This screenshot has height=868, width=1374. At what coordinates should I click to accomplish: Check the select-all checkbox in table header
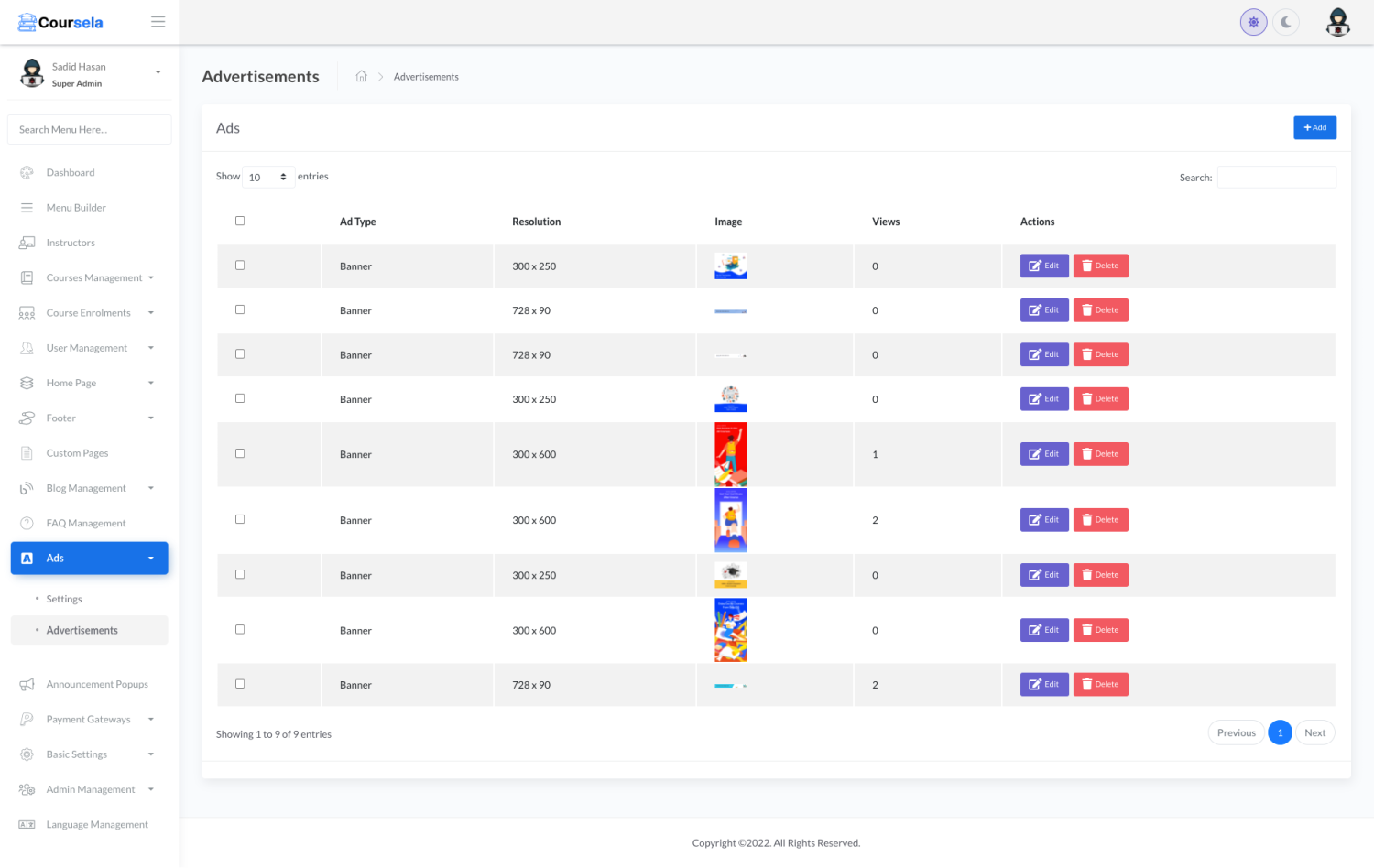pos(240,221)
